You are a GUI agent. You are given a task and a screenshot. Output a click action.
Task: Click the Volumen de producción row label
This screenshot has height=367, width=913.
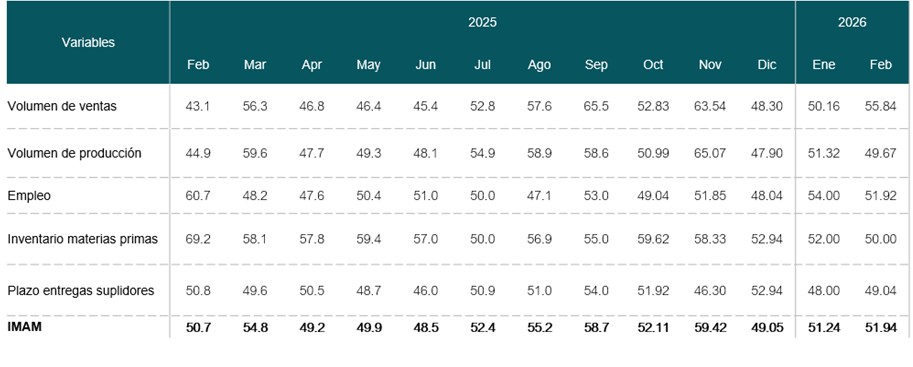(x=75, y=153)
